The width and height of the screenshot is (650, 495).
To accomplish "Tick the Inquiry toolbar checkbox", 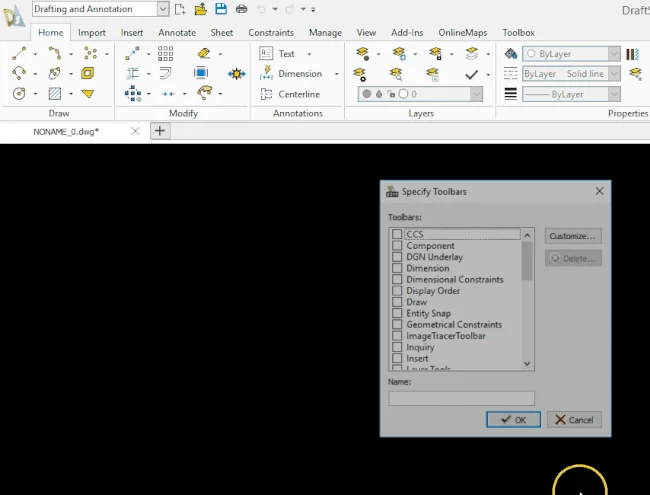I will (x=397, y=347).
